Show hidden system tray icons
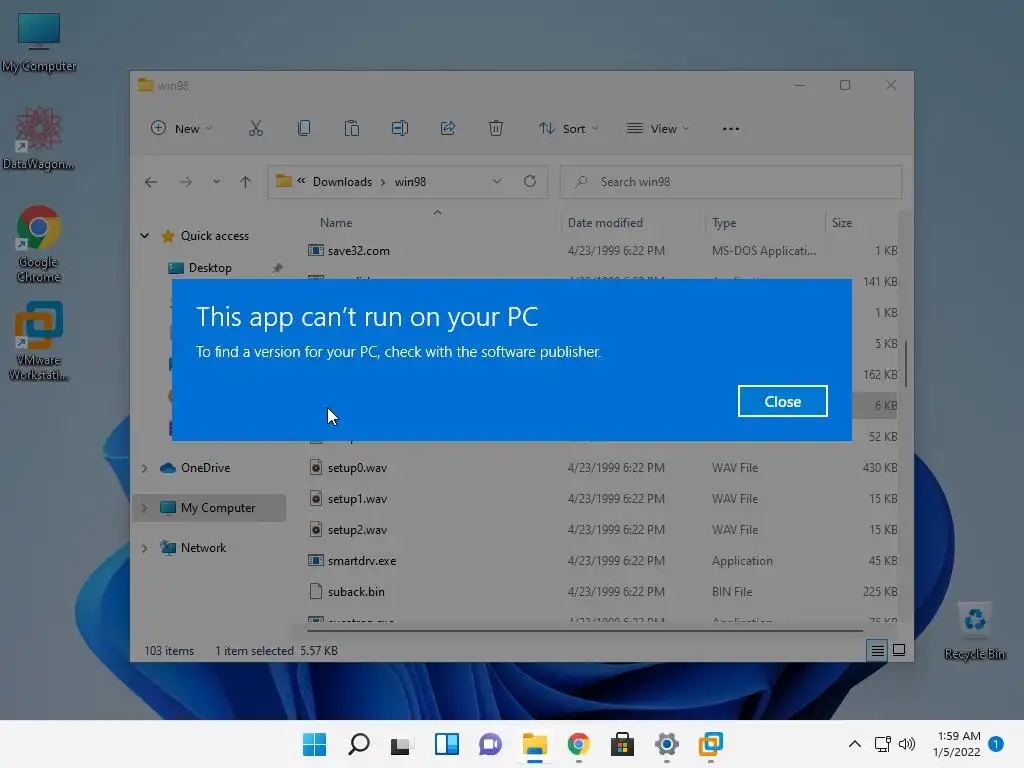This screenshot has height=768, width=1024. [x=854, y=744]
